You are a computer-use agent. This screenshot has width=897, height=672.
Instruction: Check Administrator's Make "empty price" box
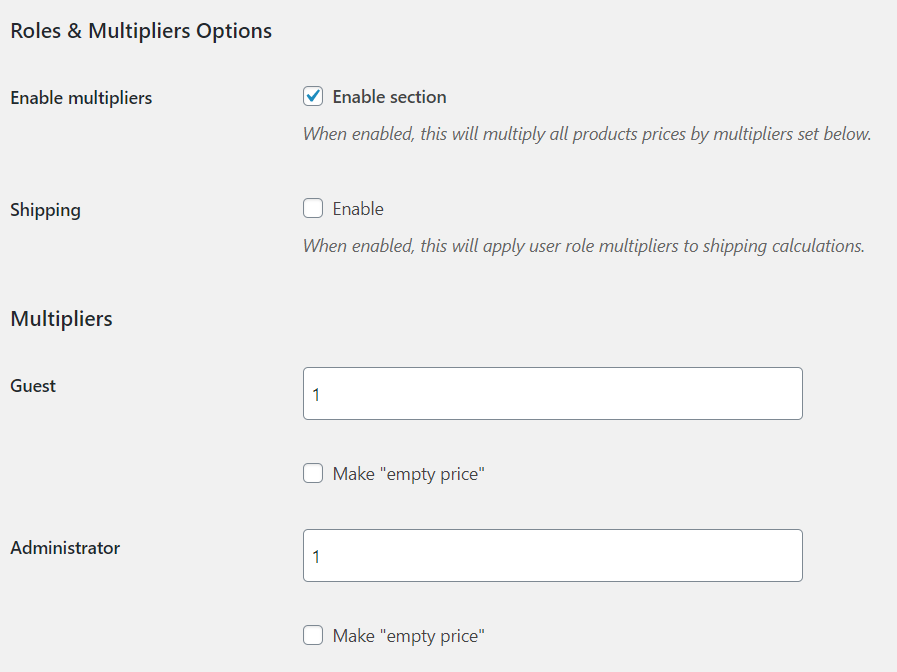[313, 635]
